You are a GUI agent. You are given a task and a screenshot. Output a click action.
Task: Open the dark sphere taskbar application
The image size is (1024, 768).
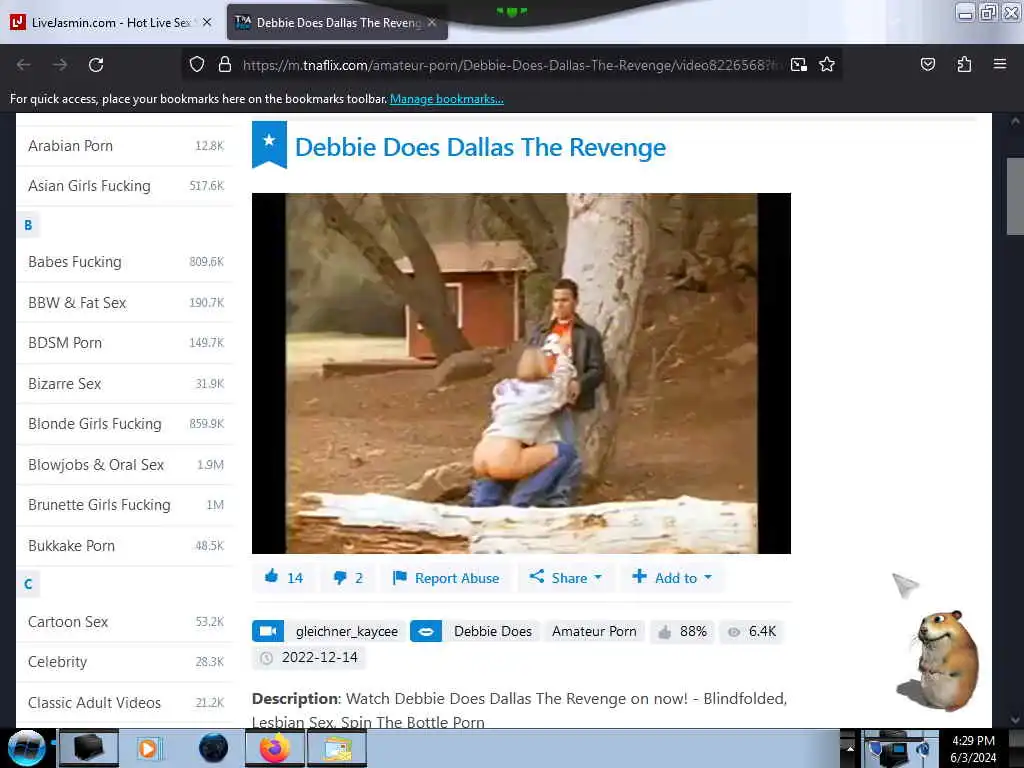click(213, 748)
